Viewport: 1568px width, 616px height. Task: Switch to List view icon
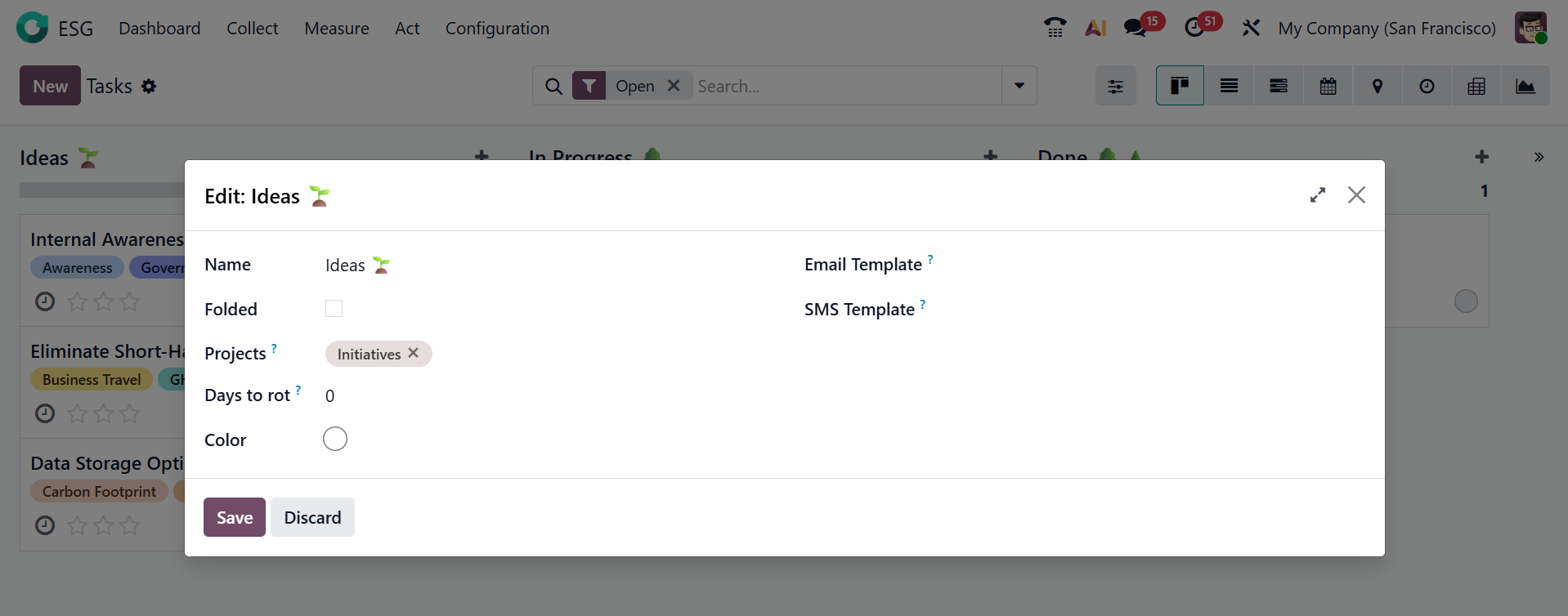coord(1229,86)
